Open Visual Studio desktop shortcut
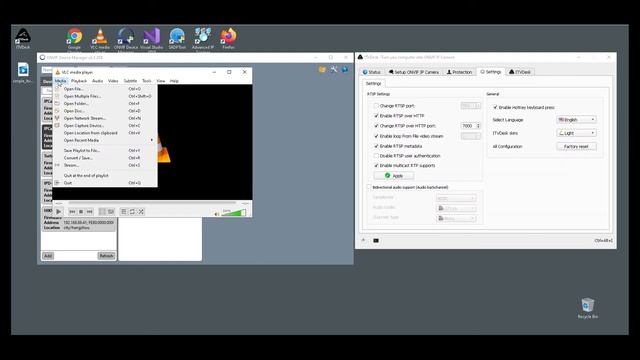This screenshot has height=360, width=640. click(151, 39)
